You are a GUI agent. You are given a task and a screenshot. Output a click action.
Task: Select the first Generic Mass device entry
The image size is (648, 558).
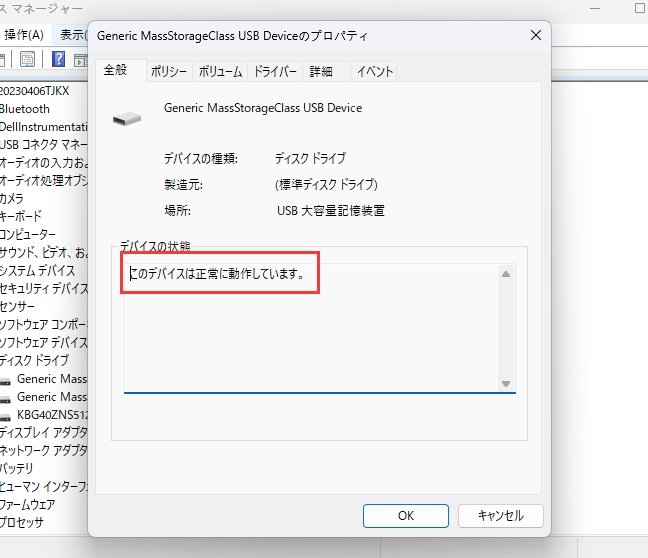(x=52, y=379)
